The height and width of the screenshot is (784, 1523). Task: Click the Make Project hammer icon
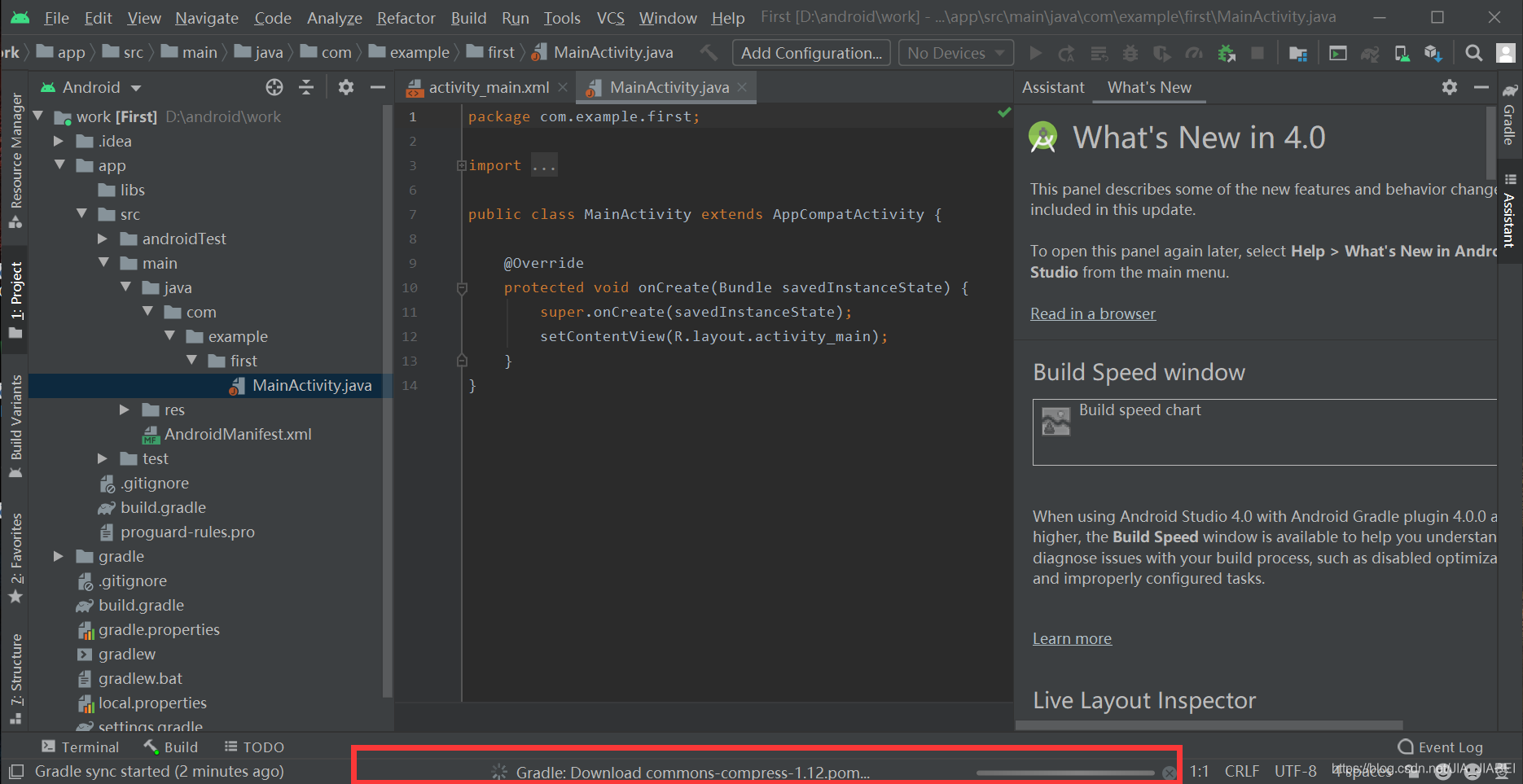click(x=709, y=53)
